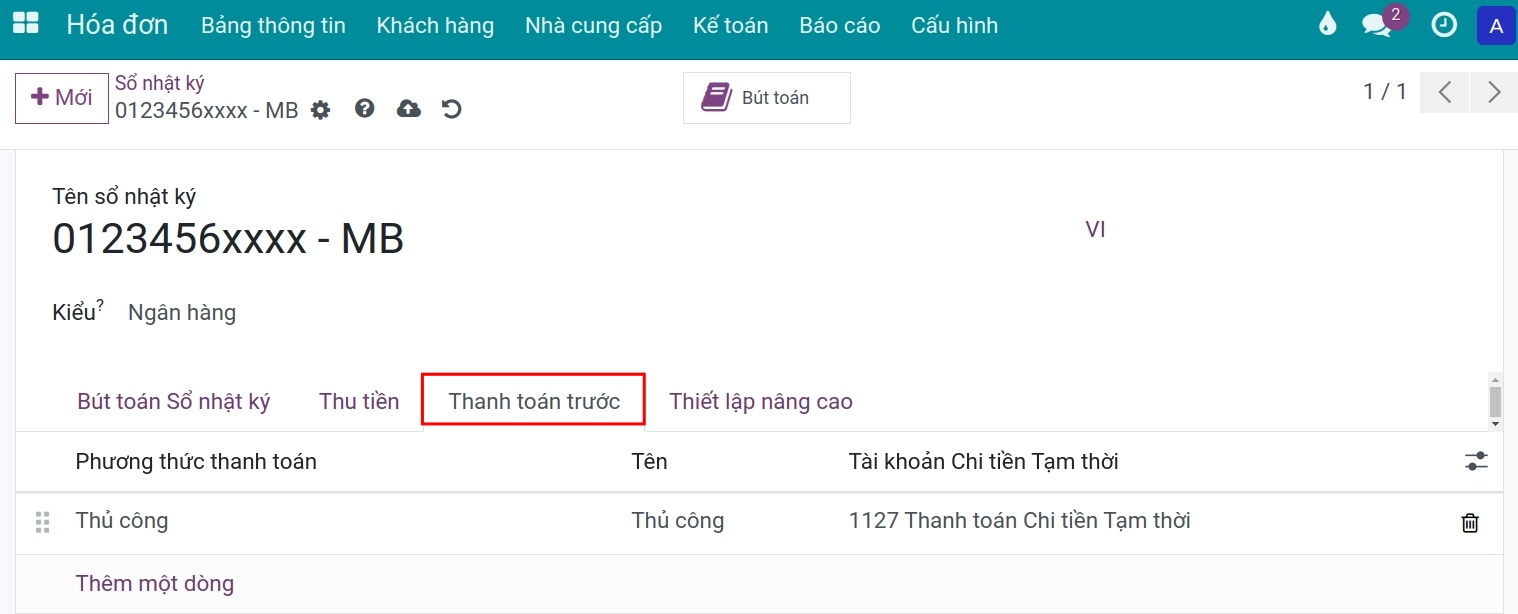Viewport: 1518px width, 614px height.
Task: Delete the Thủ công line with trash icon
Action: (x=1470, y=521)
